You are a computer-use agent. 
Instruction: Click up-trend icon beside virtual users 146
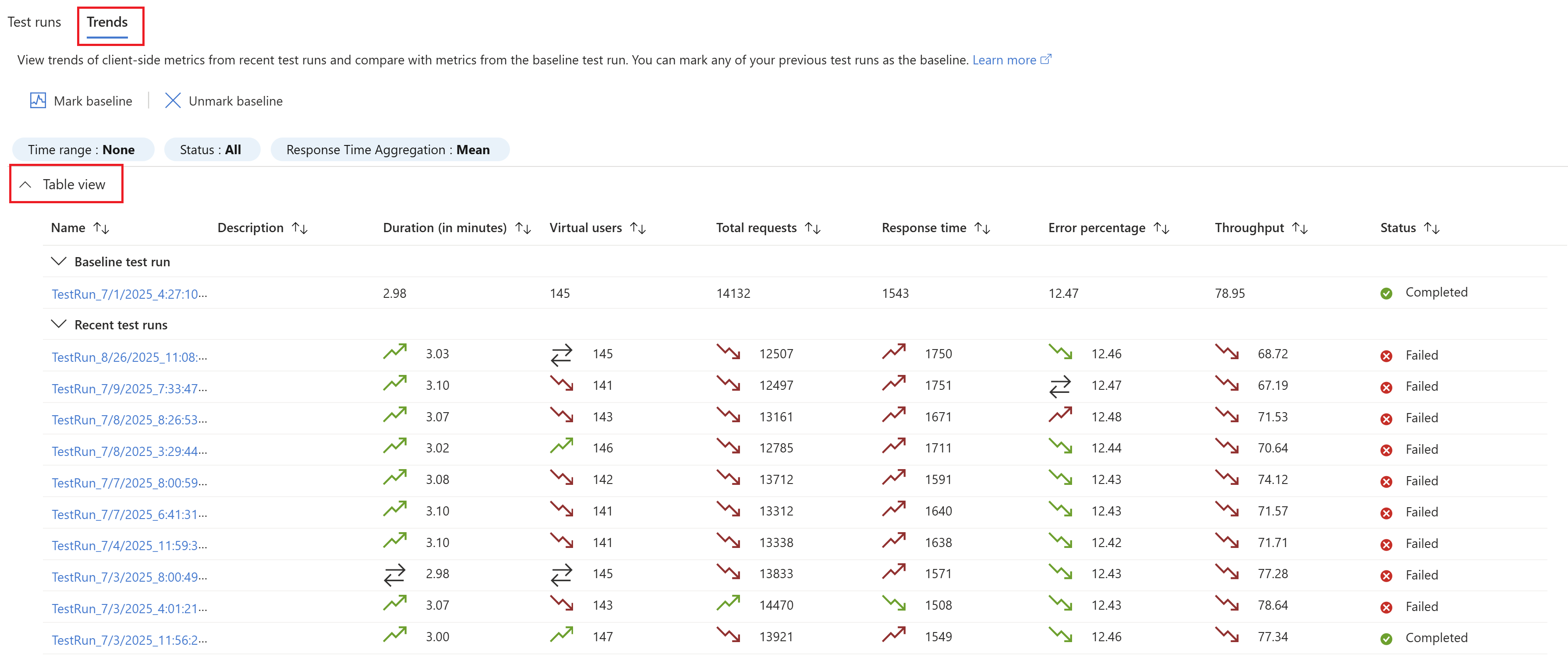point(561,446)
